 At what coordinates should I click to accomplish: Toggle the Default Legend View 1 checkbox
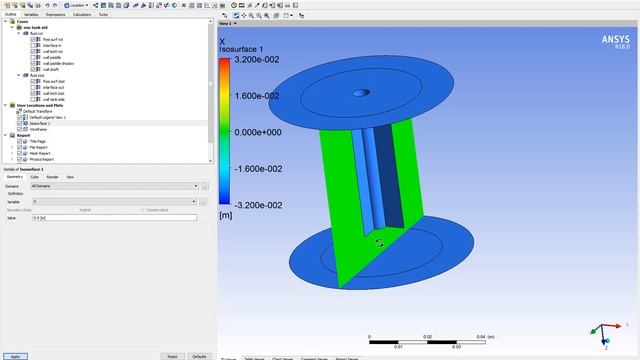pyautogui.click(x=19, y=117)
